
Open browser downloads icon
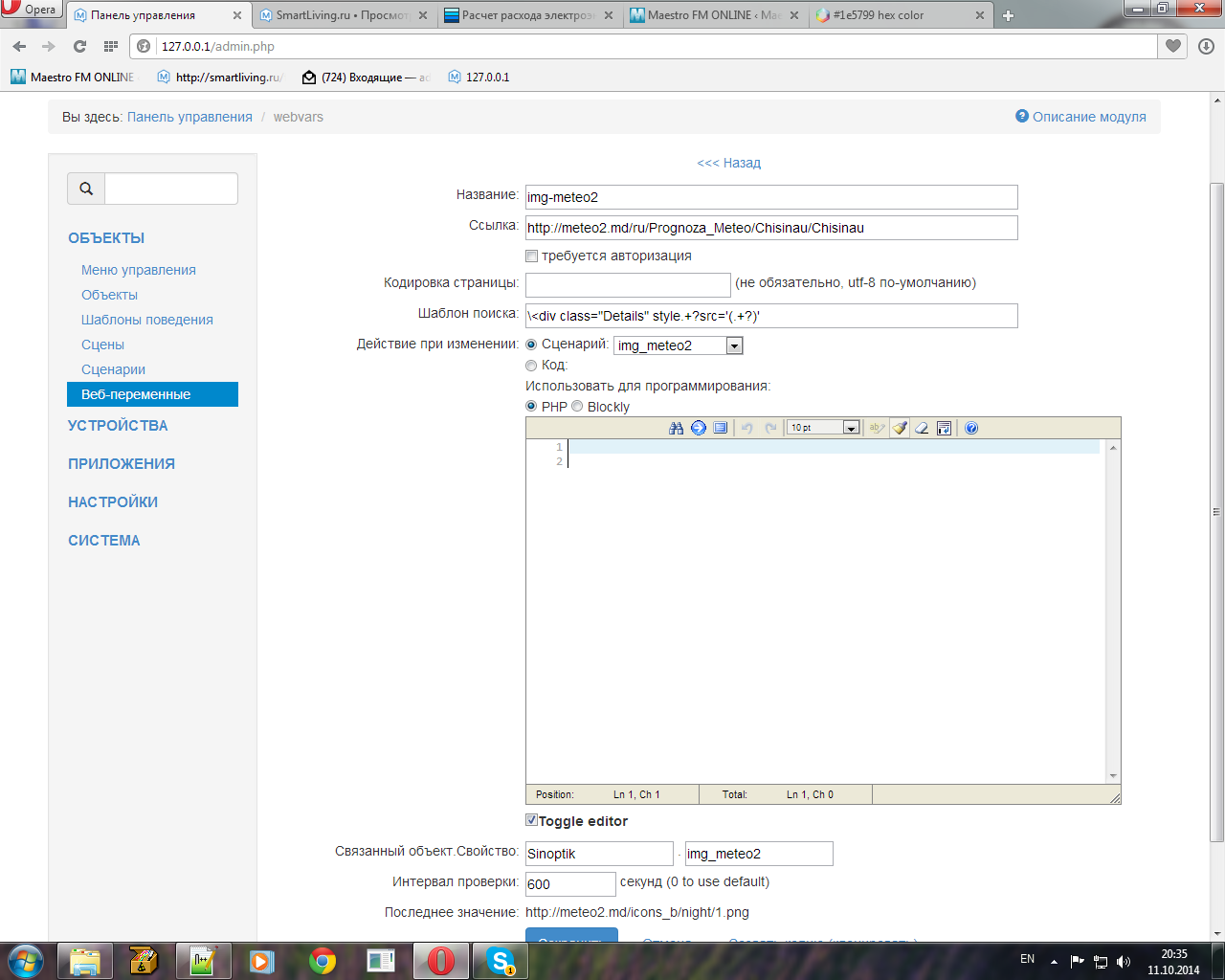[x=1206, y=46]
